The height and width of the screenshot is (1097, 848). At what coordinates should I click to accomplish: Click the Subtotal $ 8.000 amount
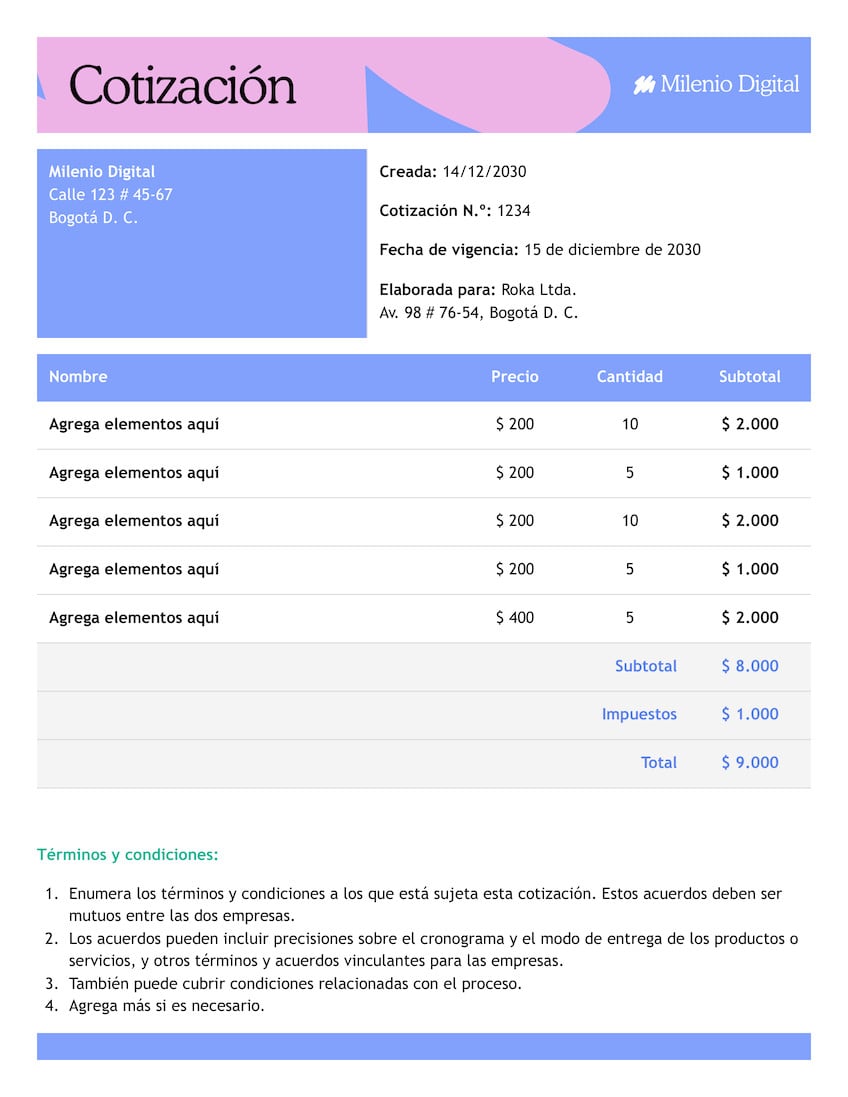[x=750, y=666]
